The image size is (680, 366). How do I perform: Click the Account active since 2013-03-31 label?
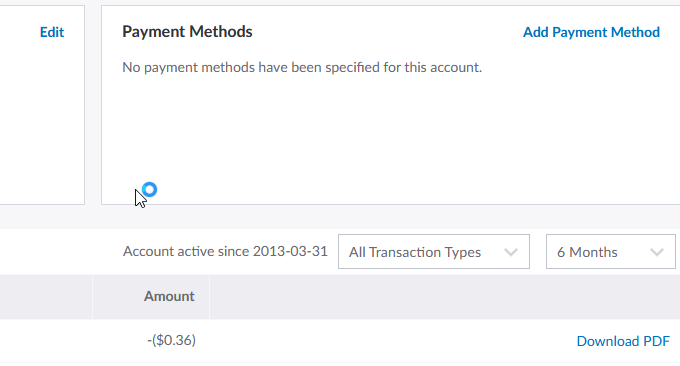tap(225, 252)
